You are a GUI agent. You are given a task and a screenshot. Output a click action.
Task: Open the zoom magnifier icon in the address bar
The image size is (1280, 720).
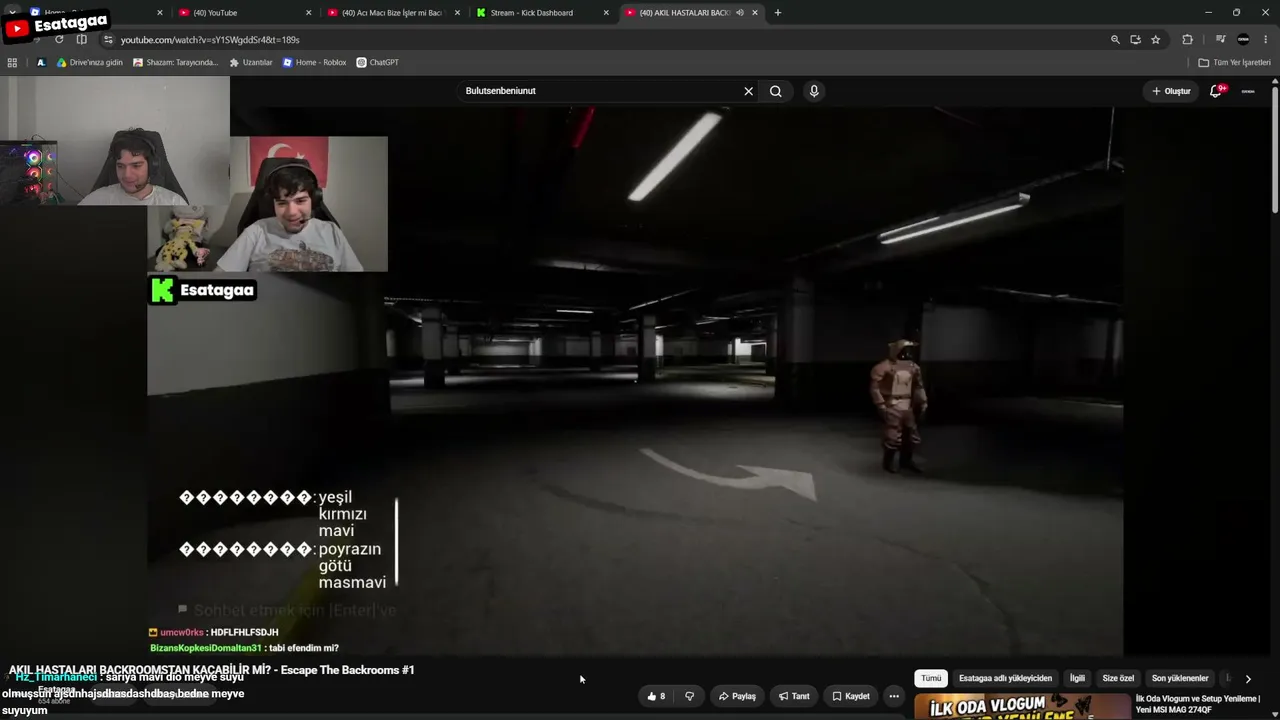[1115, 40]
